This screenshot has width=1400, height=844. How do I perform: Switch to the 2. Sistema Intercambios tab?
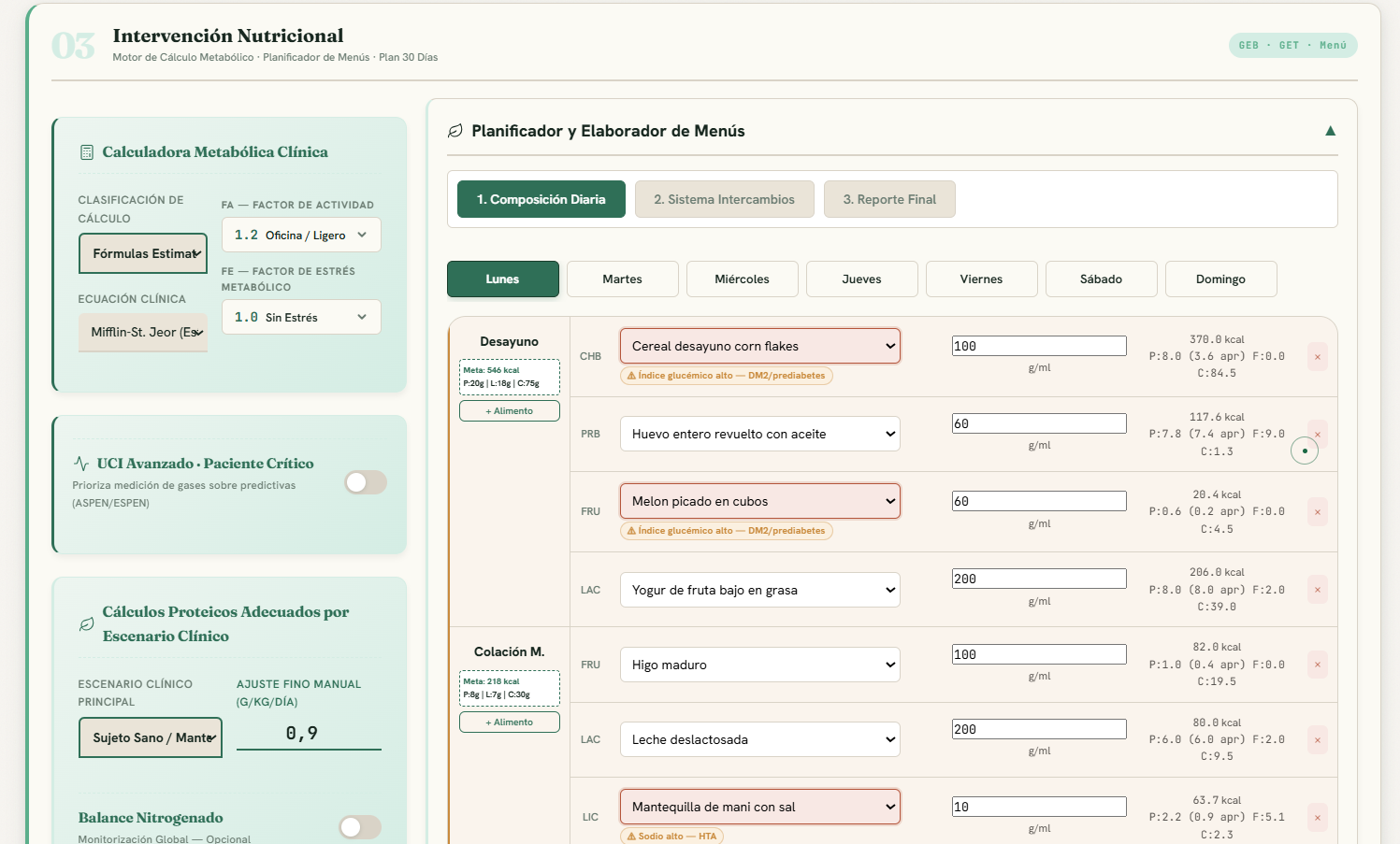[725, 199]
